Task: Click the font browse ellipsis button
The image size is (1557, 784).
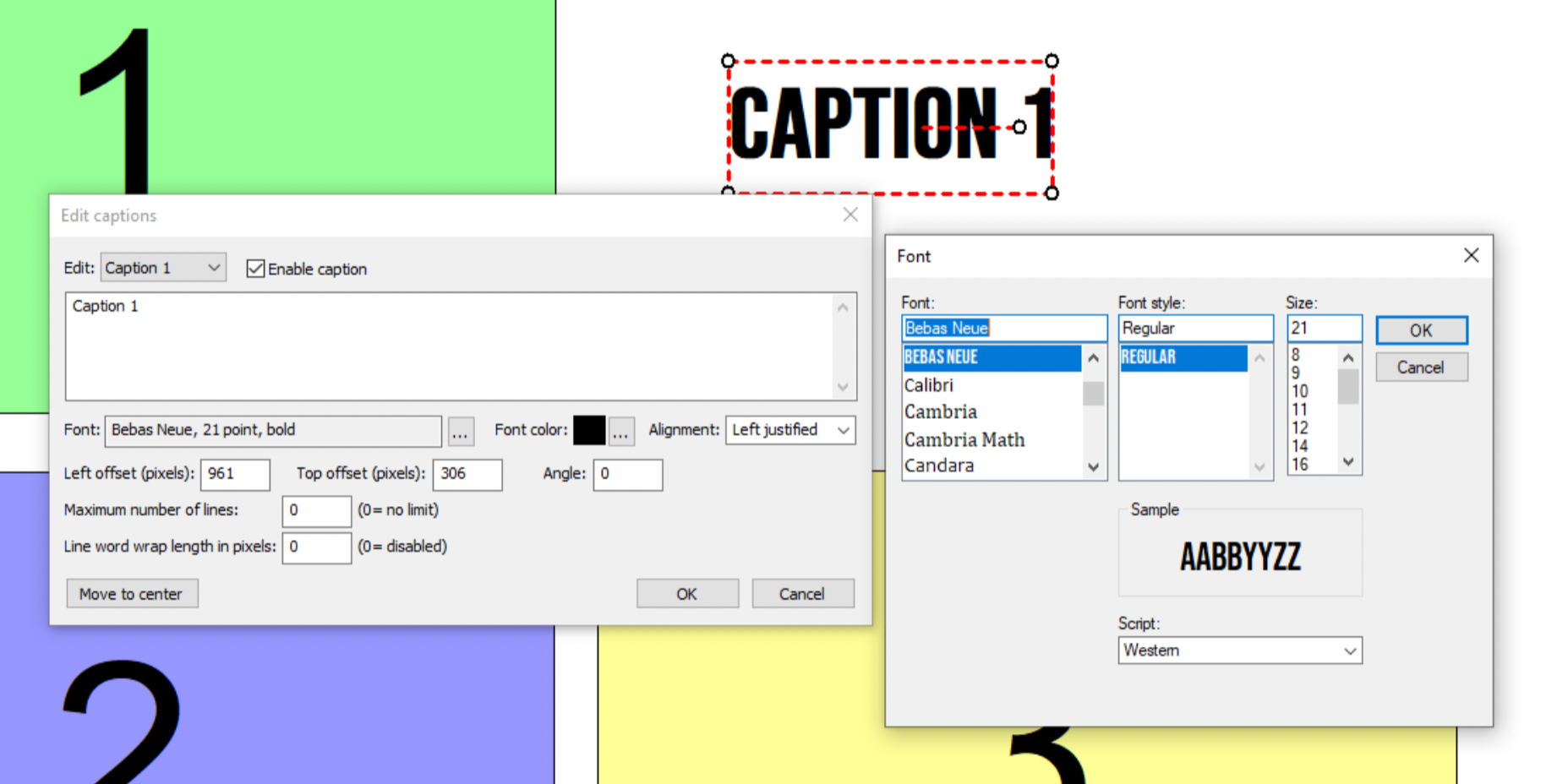Action: pos(460,431)
